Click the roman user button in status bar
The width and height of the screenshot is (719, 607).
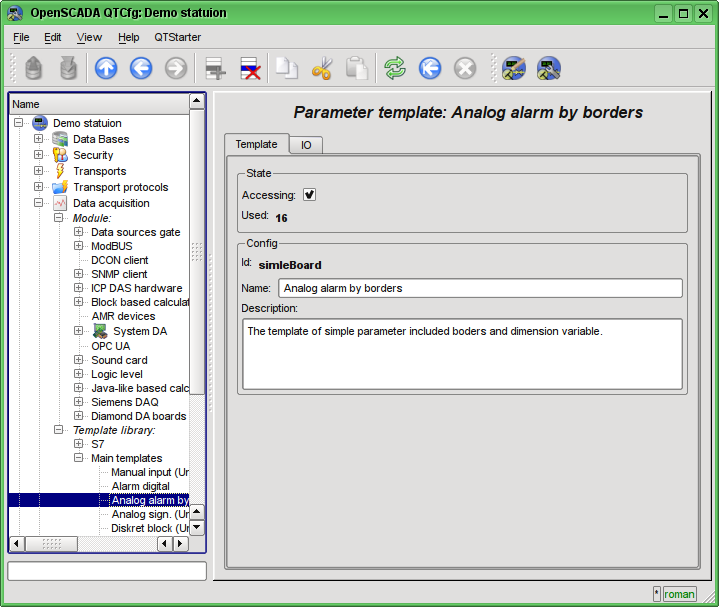click(x=679, y=594)
